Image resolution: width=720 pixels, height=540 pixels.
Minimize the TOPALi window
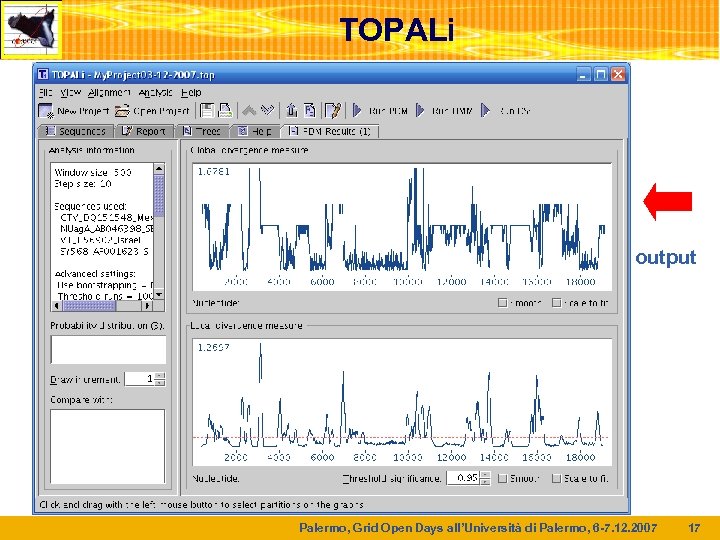pos(583,74)
